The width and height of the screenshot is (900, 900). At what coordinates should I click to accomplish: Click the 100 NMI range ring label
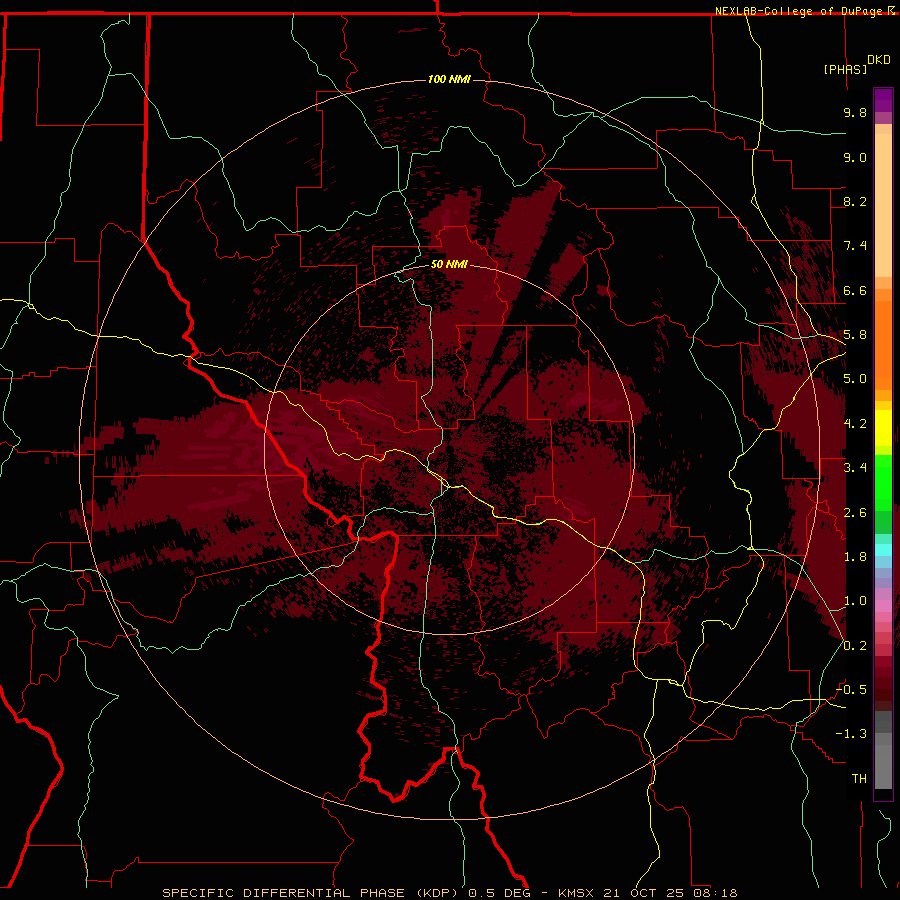449,79
